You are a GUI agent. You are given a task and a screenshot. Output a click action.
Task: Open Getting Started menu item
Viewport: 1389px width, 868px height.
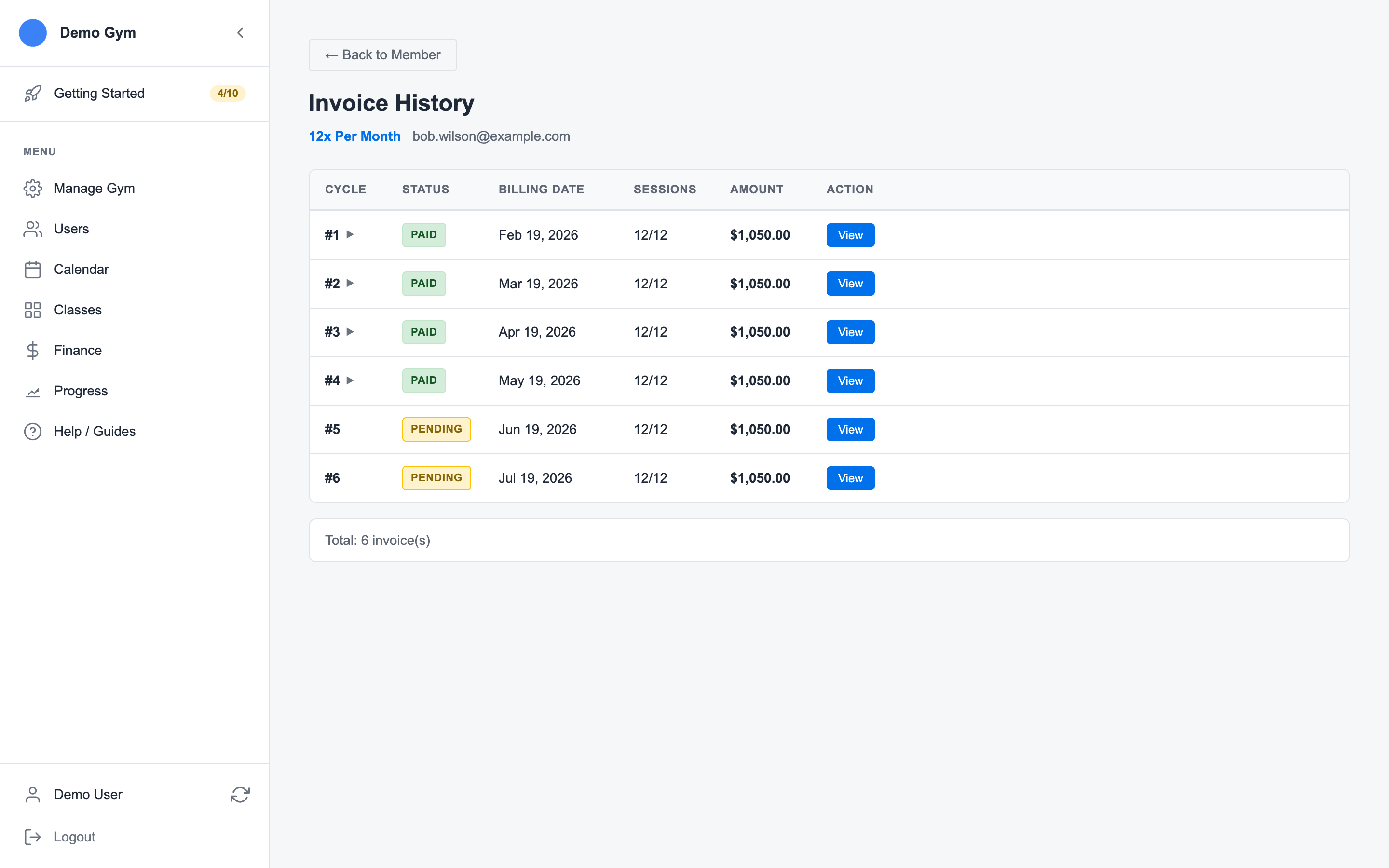pos(134,94)
